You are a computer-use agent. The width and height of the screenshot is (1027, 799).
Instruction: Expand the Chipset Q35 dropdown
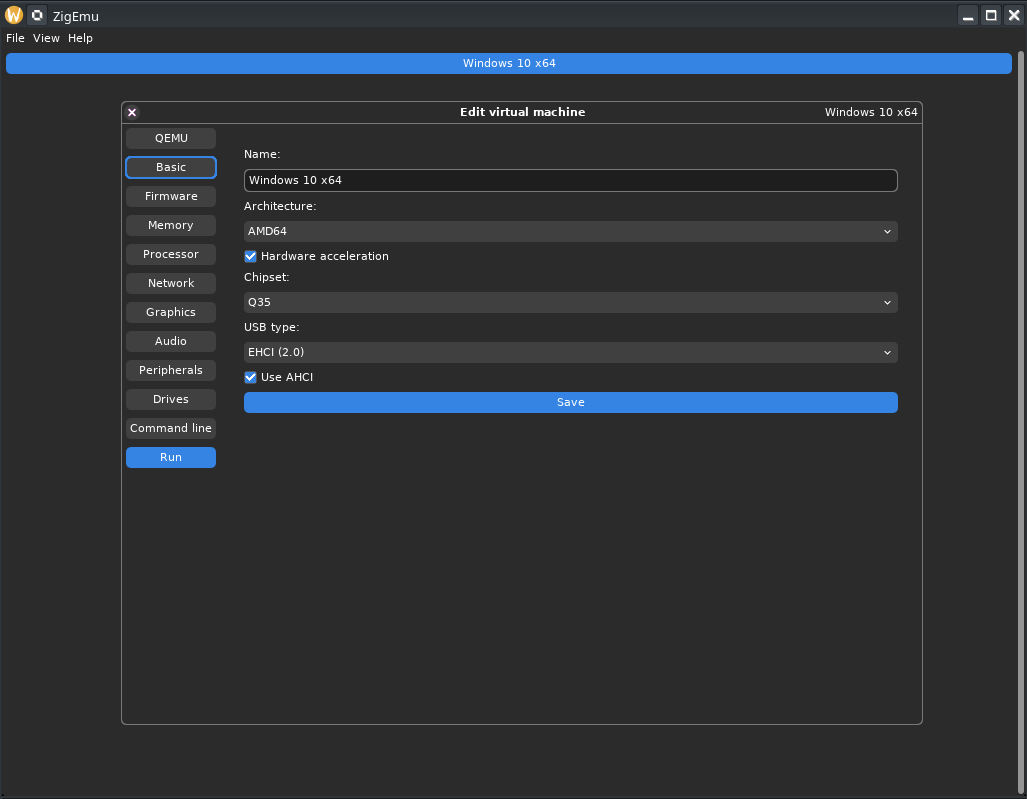click(x=570, y=303)
